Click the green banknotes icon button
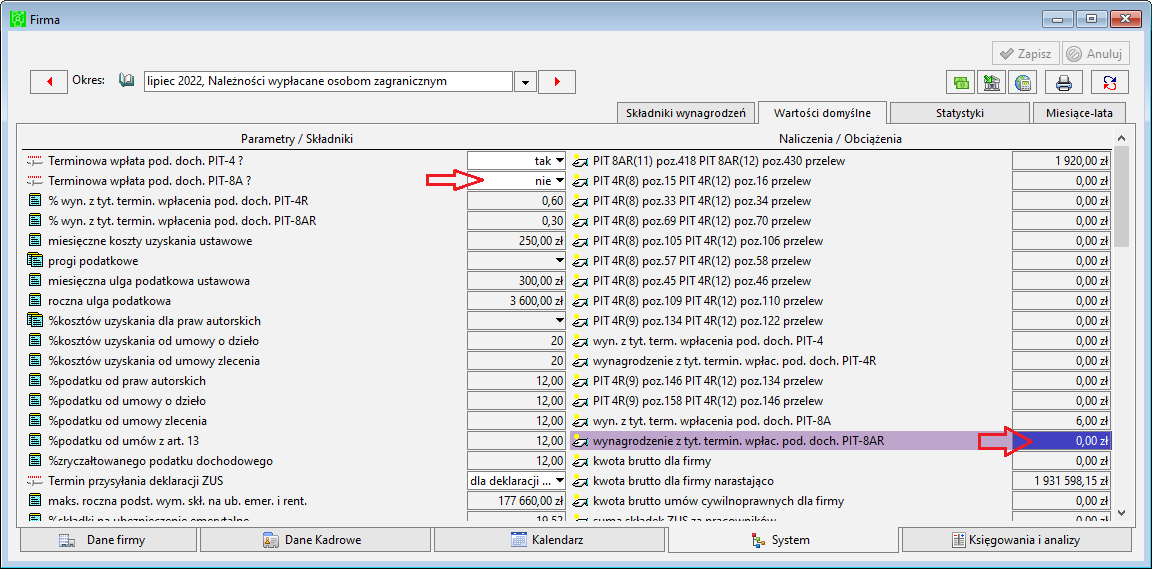1154x574 pixels. [960, 82]
